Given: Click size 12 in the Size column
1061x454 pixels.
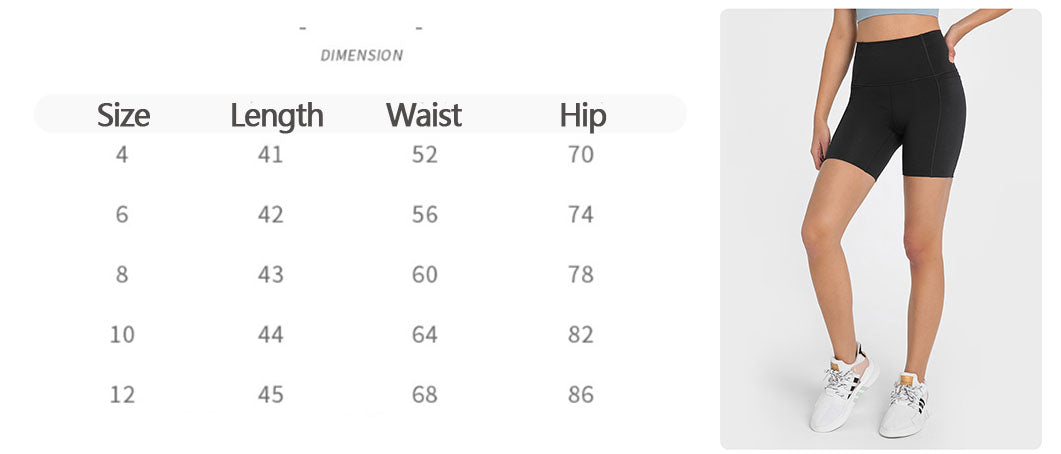Looking at the screenshot, I should click(122, 395).
